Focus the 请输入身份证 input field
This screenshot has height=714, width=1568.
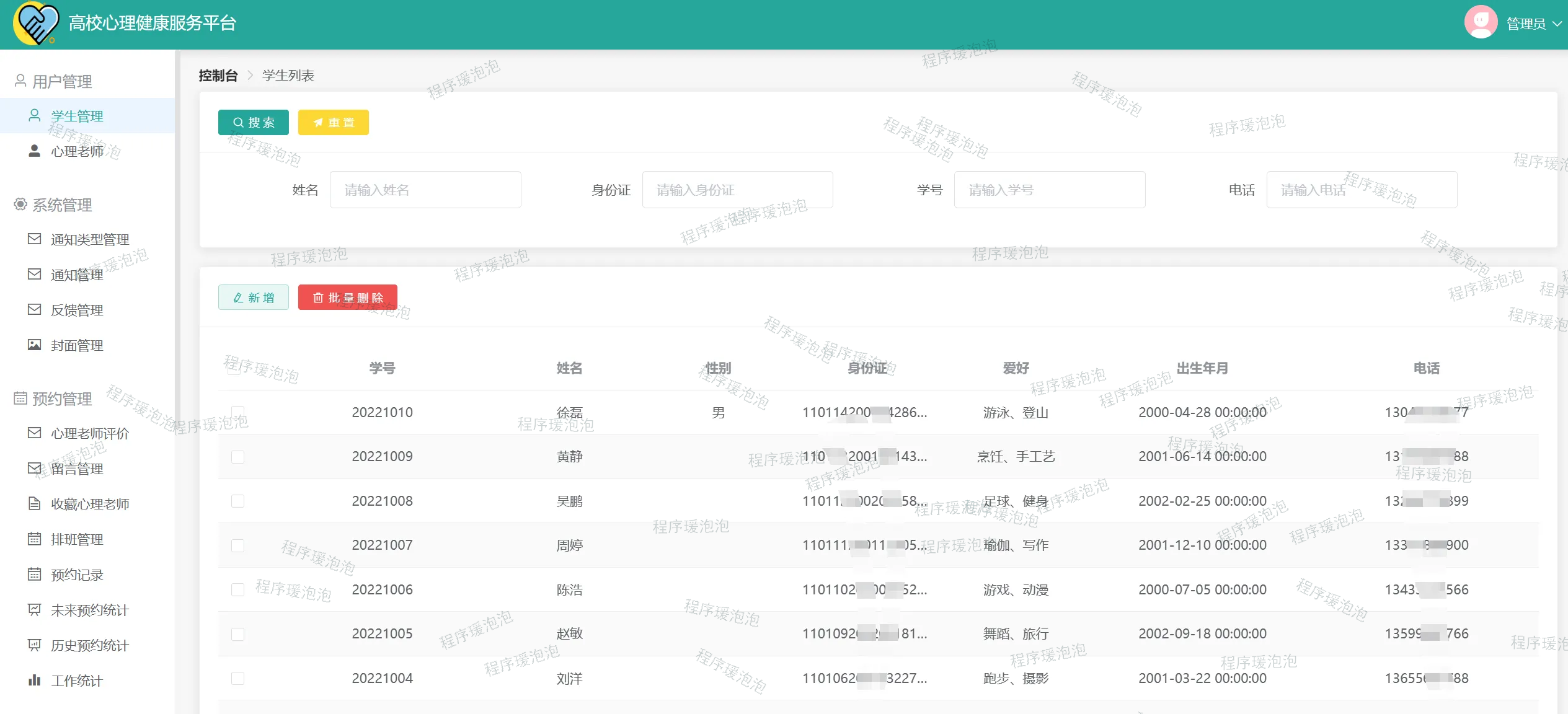(x=737, y=190)
